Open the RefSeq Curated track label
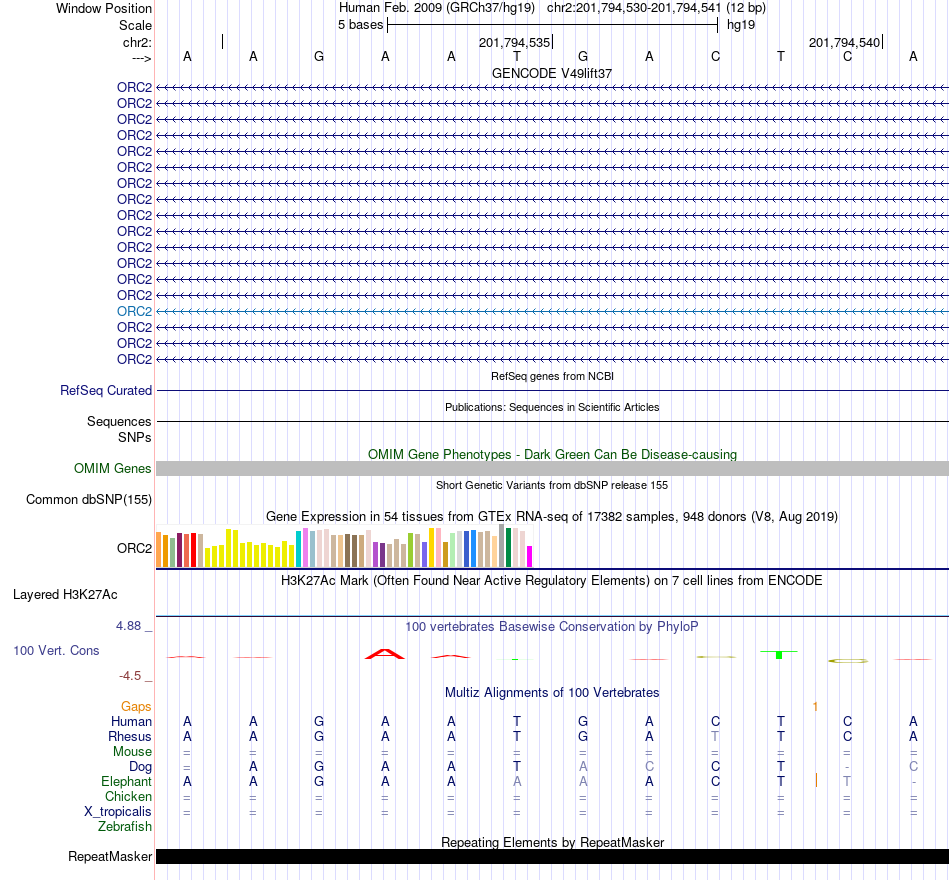 [106, 391]
